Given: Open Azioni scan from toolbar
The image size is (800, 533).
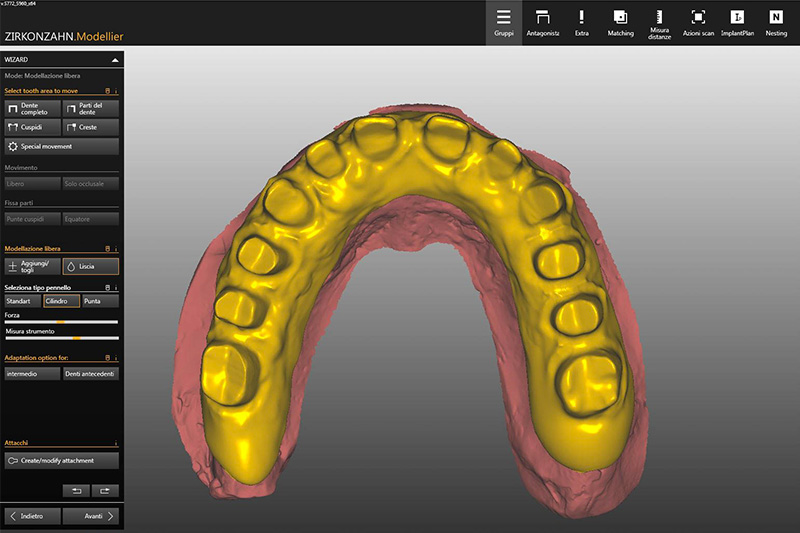Looking at the screenshot, I should coord(698,22).
